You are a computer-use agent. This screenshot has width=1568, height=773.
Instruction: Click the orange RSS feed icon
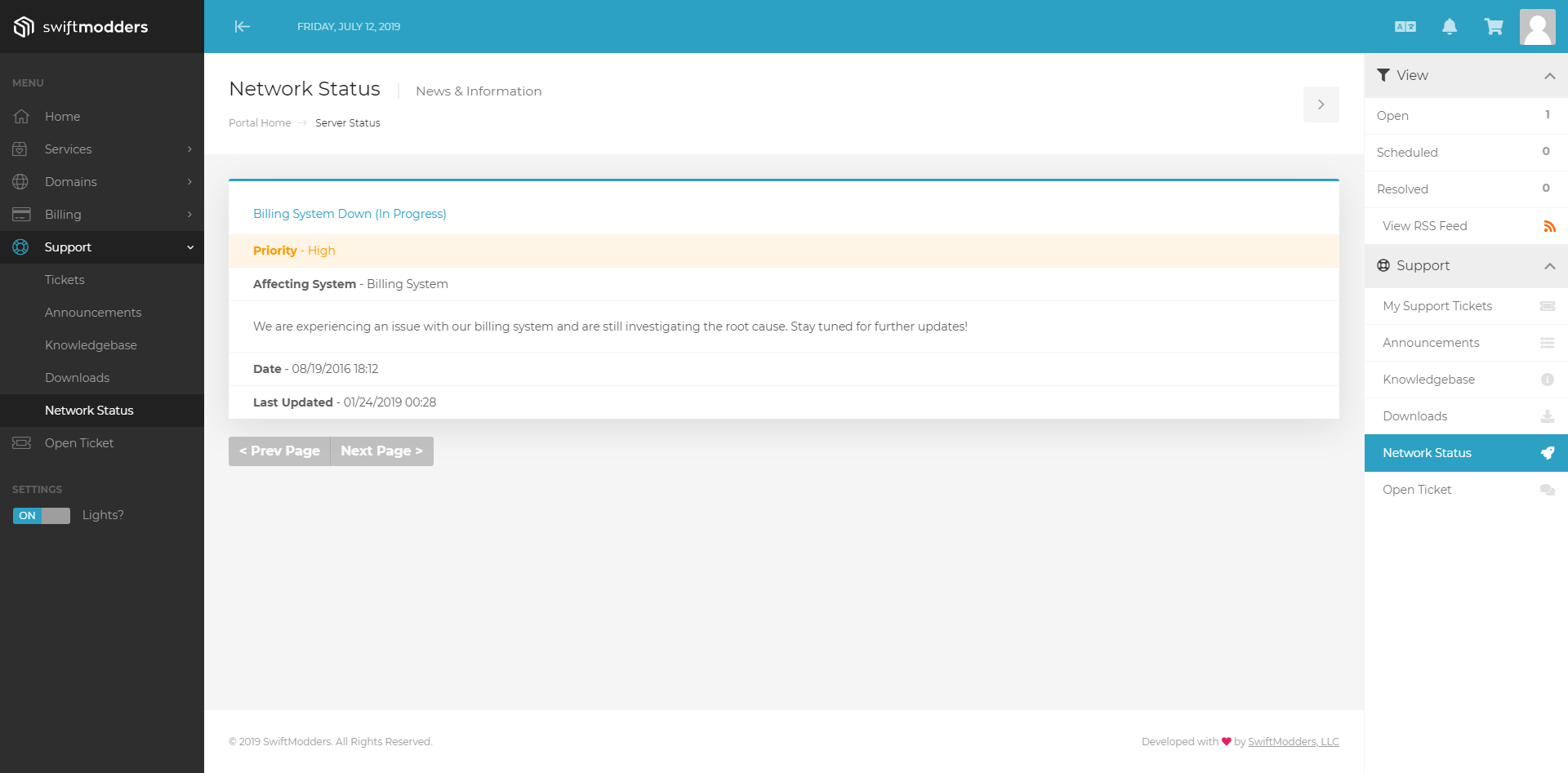click(1549, 226)
